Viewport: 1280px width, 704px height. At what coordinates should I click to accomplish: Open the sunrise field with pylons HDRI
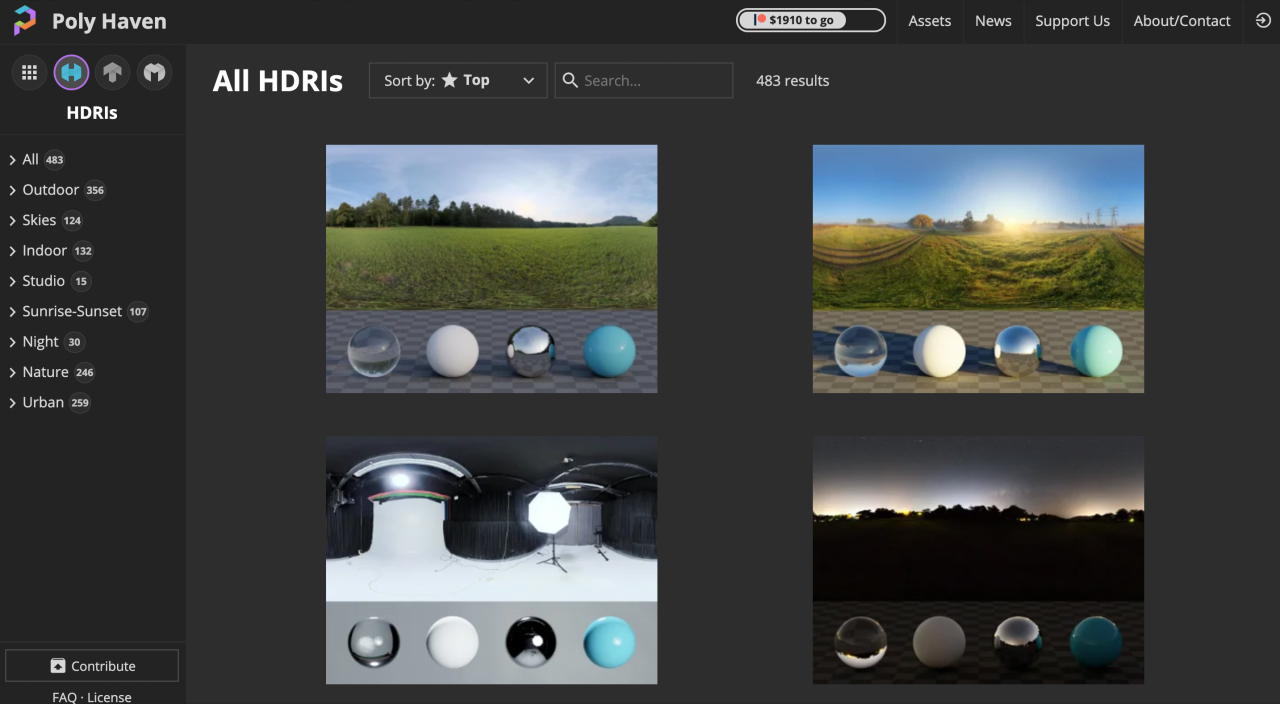[x=978, y=269]
